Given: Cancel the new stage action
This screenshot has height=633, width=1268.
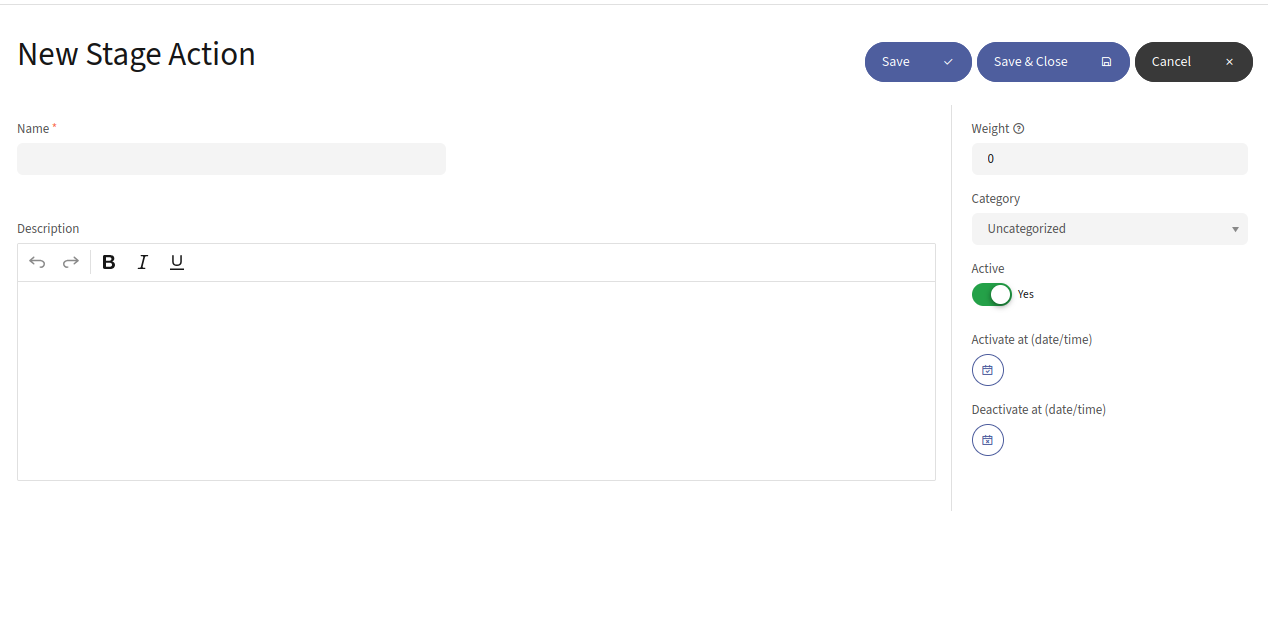Looking at the screenshot, I should [x=1194, y=62].
